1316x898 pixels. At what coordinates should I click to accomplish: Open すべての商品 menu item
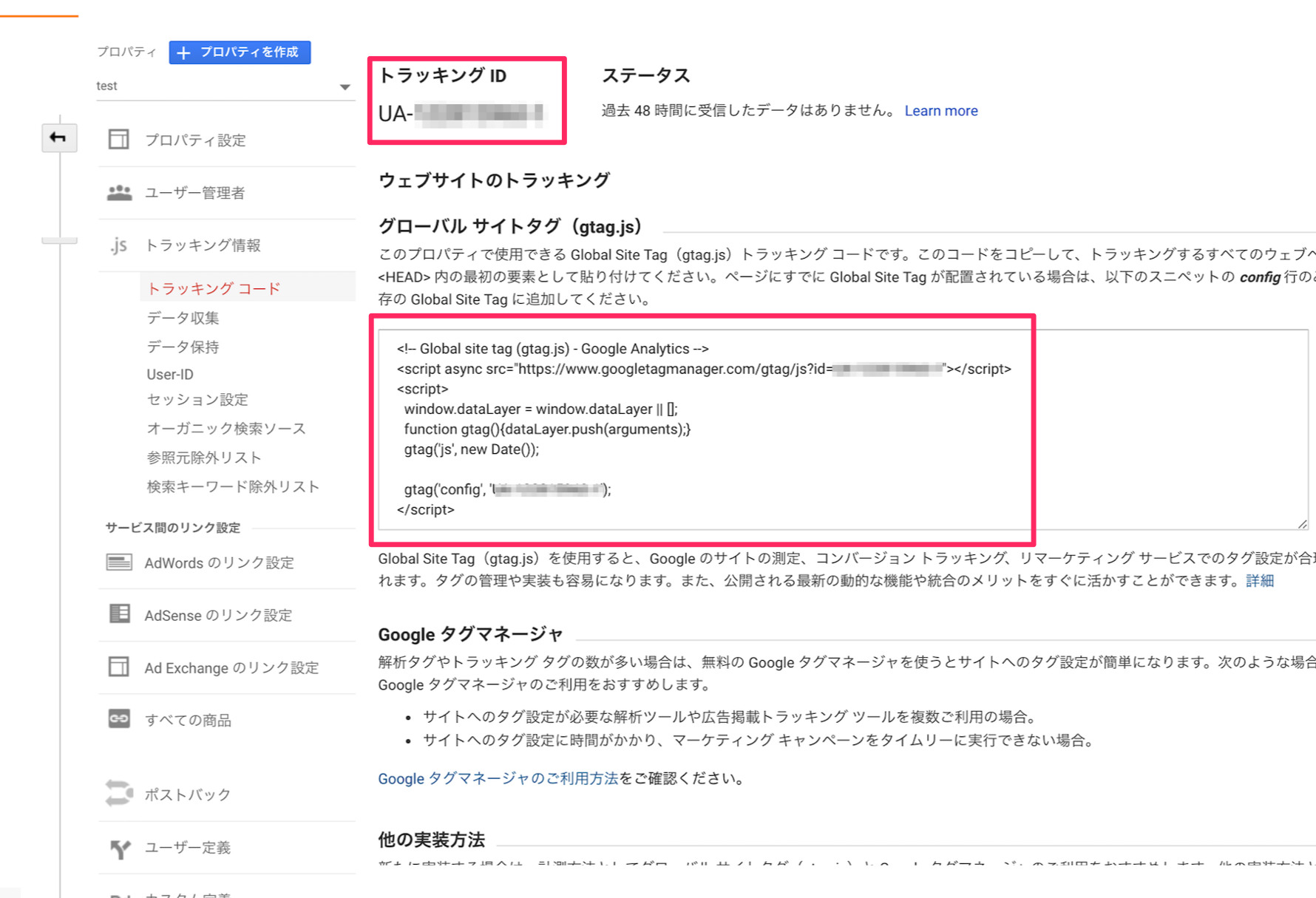[188, 721]
